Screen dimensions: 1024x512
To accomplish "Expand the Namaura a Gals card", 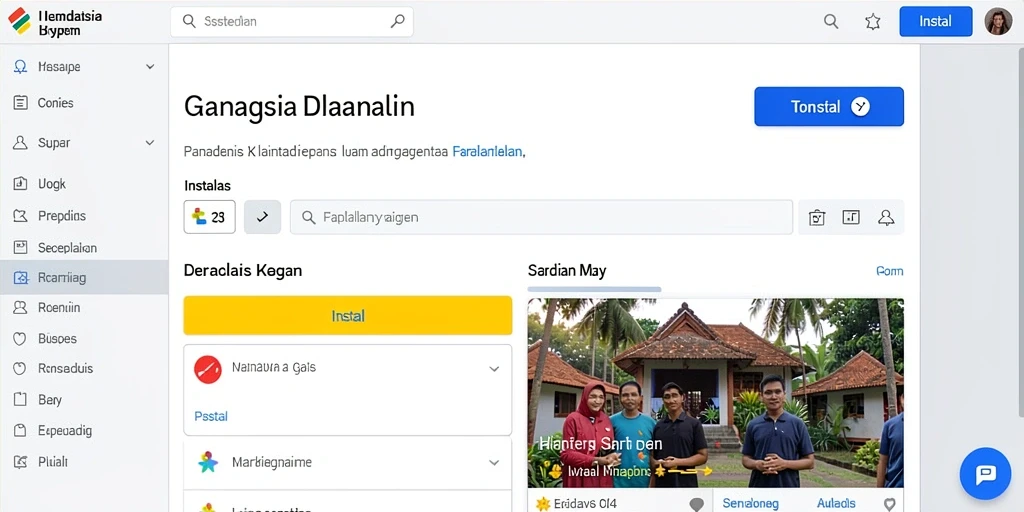I will 494,369.
